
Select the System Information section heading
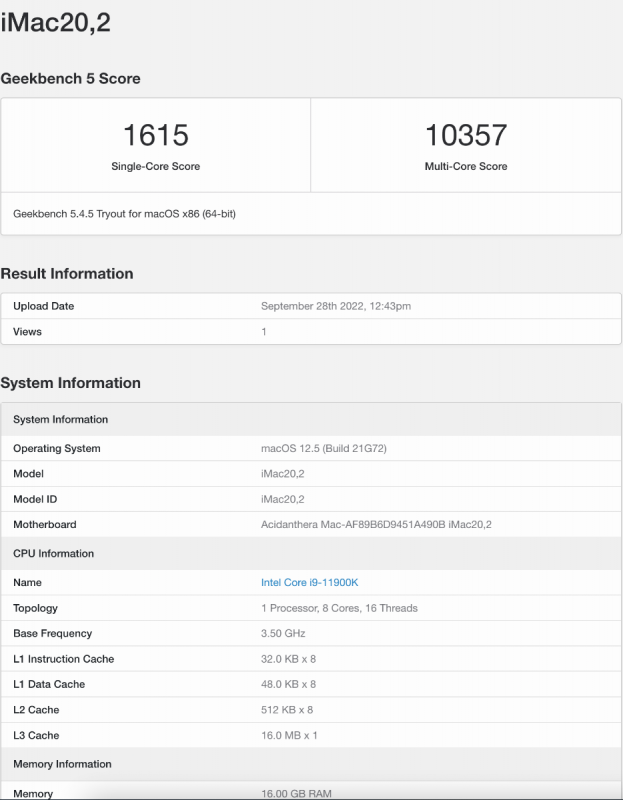[x=70, y=383]
